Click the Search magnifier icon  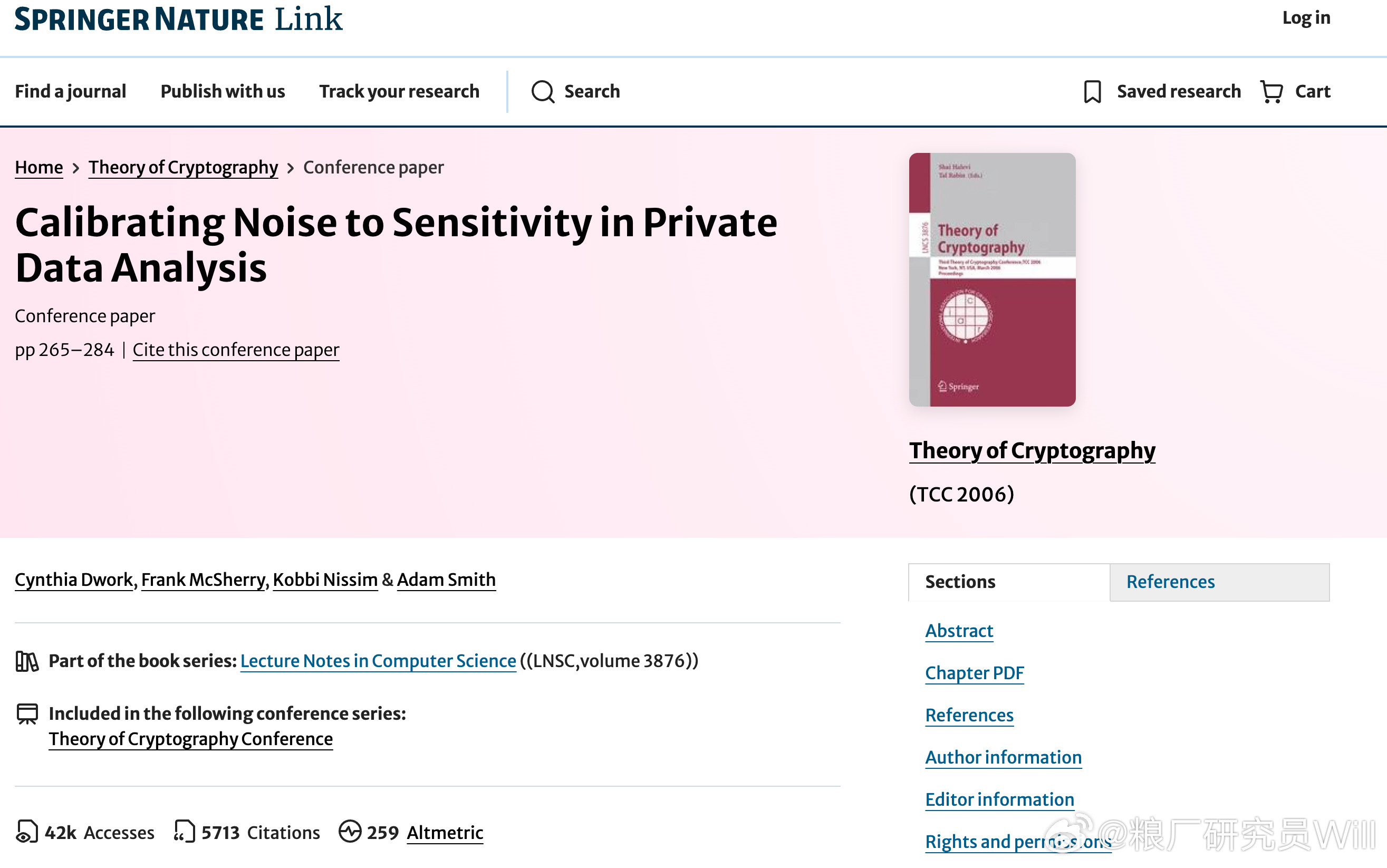(543, 91)
